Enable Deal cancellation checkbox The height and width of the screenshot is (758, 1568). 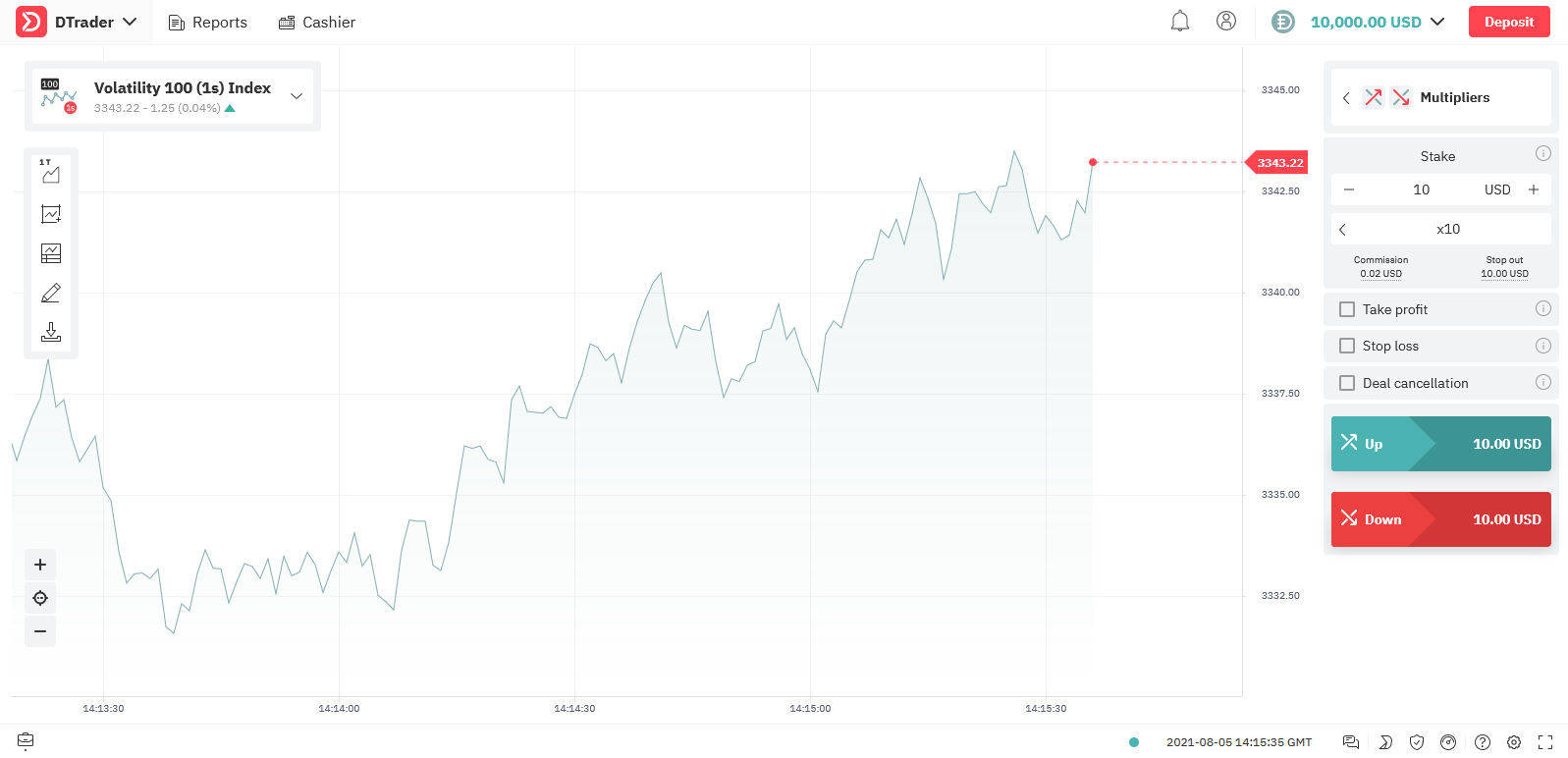point(1347,383)
